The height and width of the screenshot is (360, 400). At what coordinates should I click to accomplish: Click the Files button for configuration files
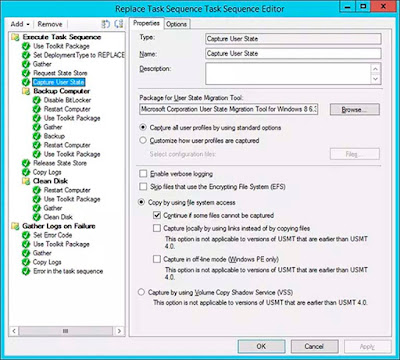pos(355,154)
